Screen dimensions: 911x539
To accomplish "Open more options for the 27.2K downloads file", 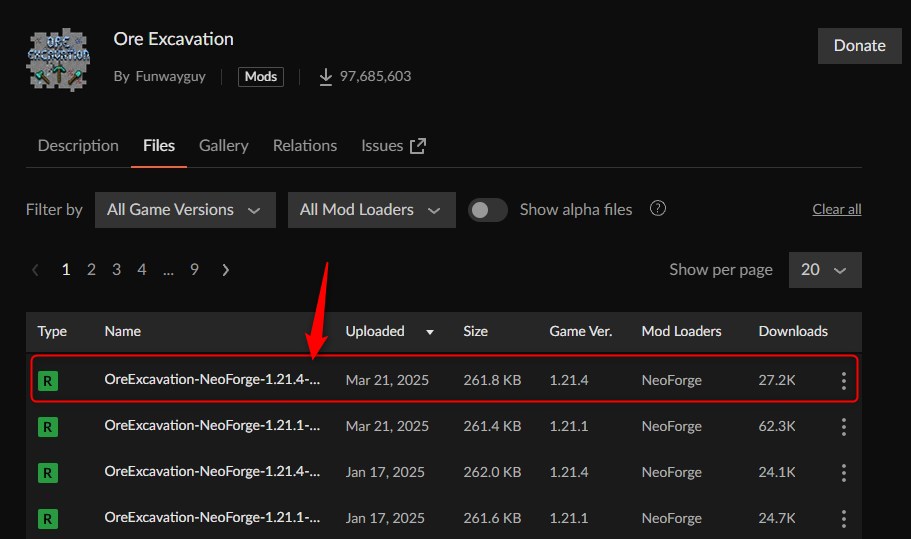I will 844,381.
